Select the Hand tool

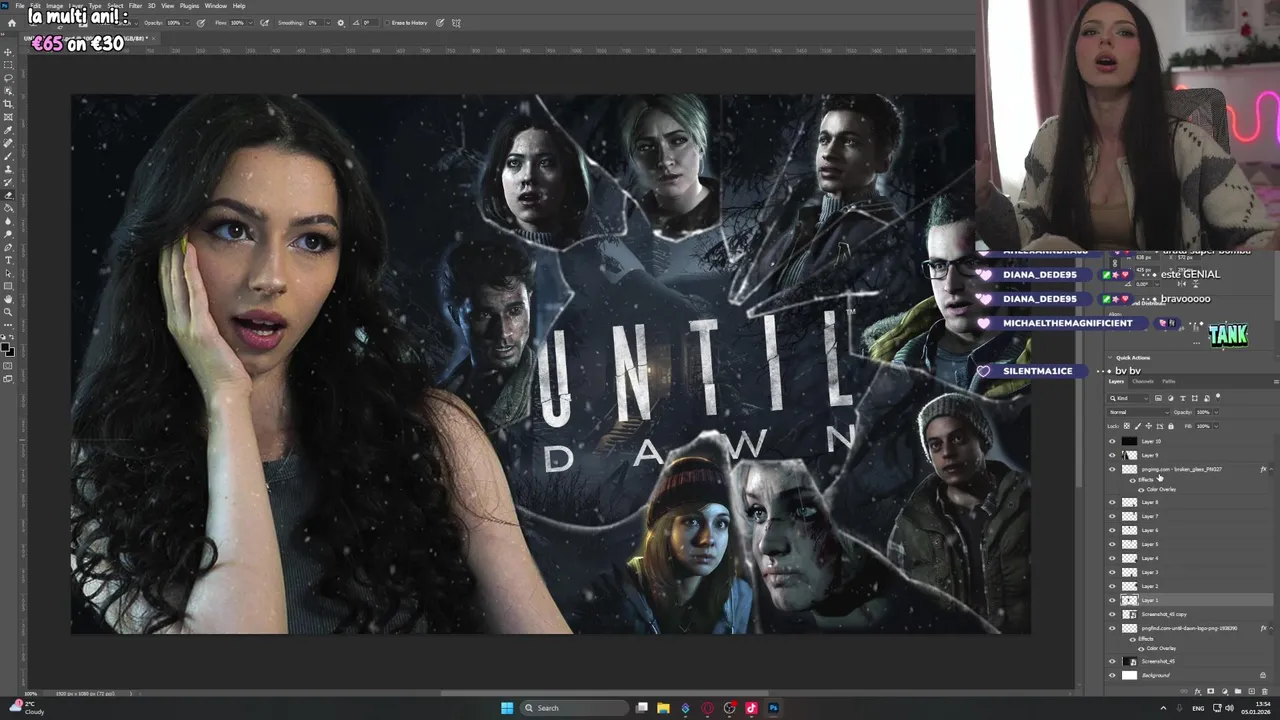[9, 299]
